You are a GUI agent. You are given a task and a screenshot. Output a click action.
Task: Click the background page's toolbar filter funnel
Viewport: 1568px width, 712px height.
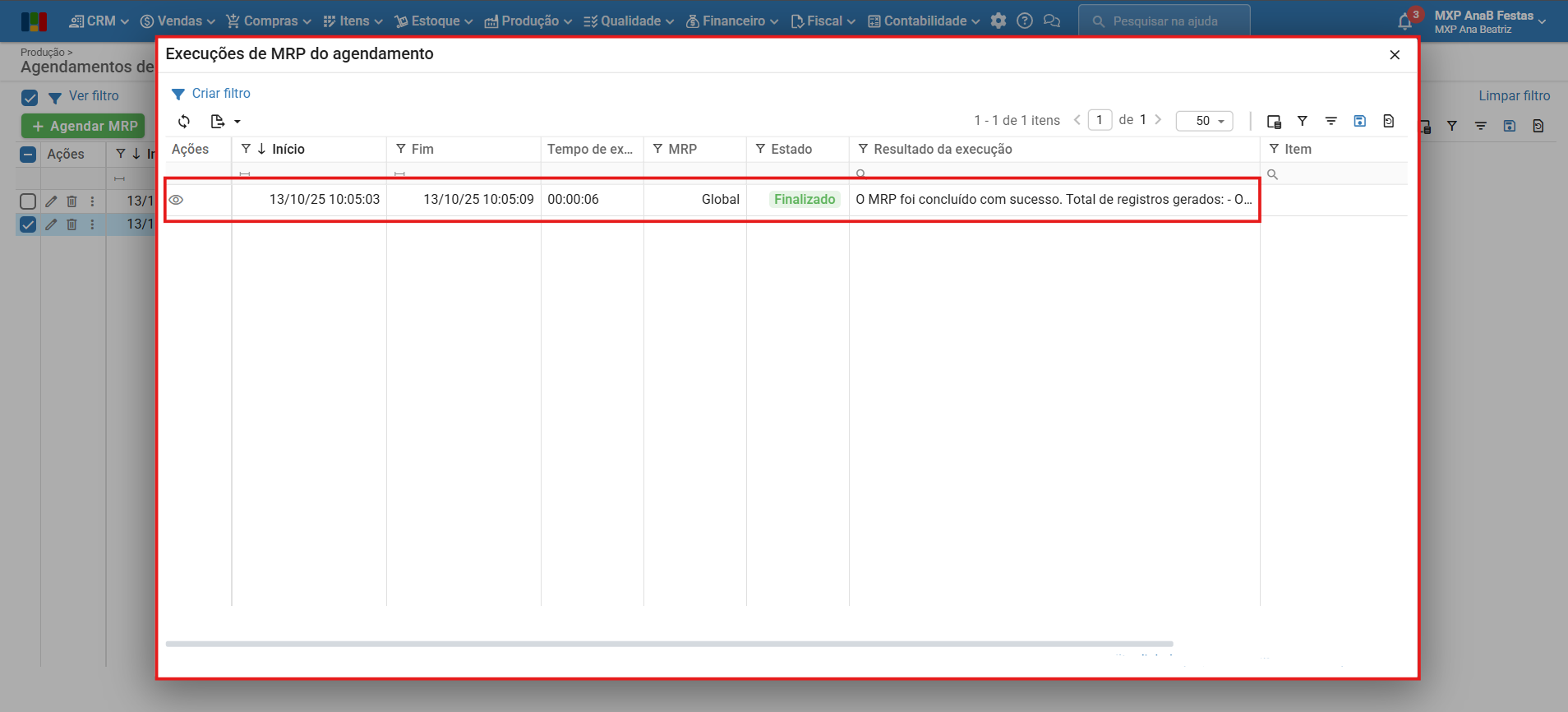1452,126
